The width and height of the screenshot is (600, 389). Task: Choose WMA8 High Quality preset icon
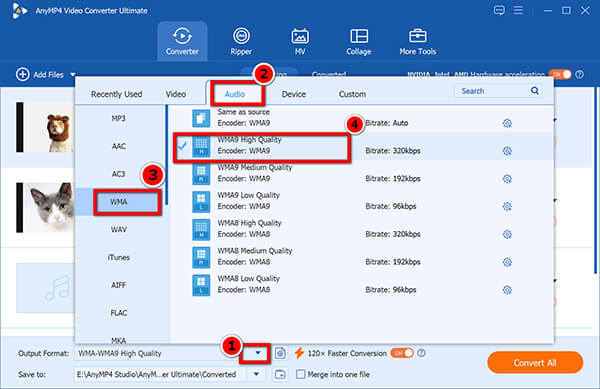click(201, 229)
